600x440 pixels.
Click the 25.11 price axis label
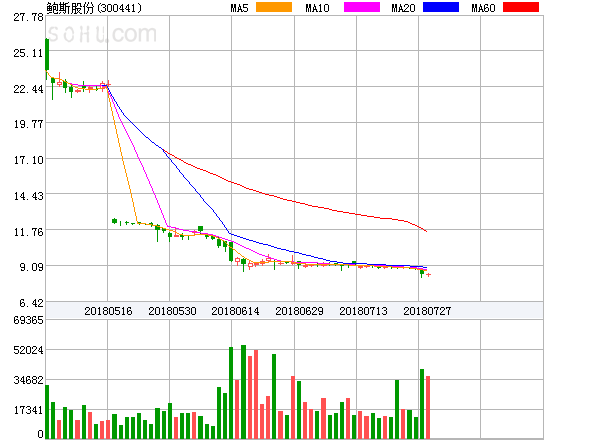[28, 53]
